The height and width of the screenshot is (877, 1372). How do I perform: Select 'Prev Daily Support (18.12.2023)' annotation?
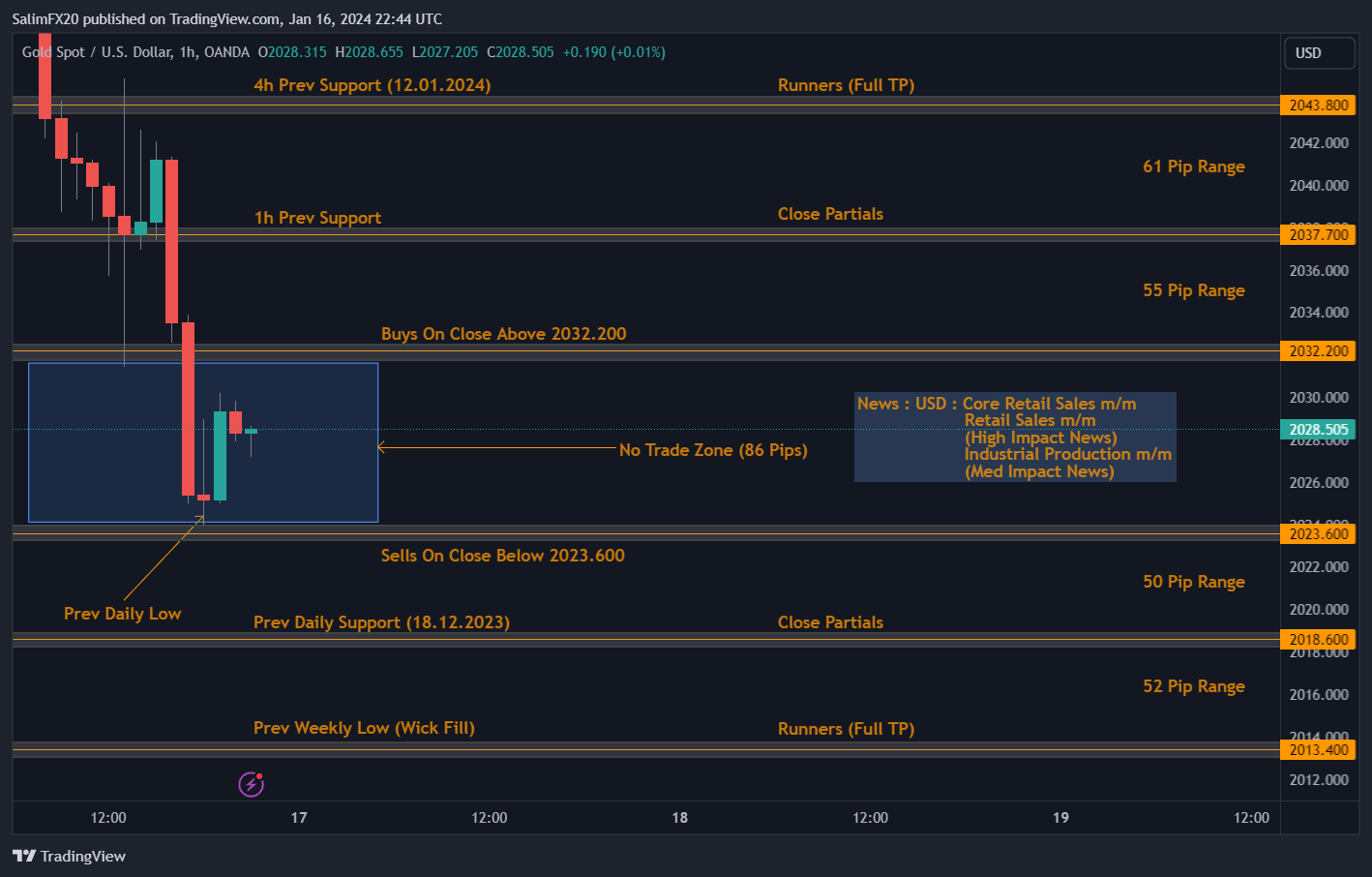381,622
